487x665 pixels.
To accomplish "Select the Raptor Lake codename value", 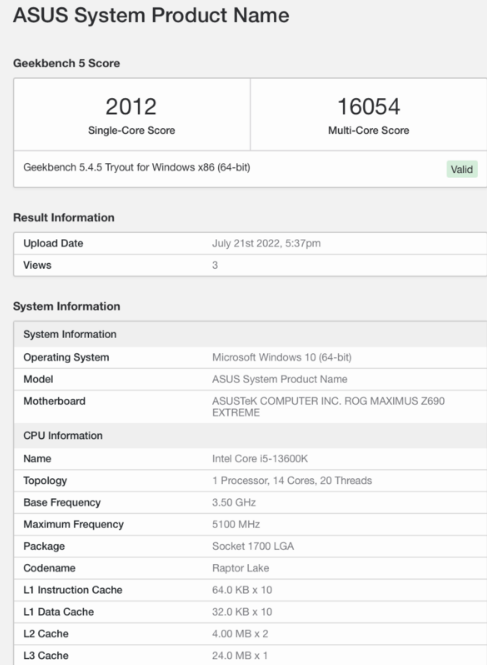I will [x=241, y=568].
